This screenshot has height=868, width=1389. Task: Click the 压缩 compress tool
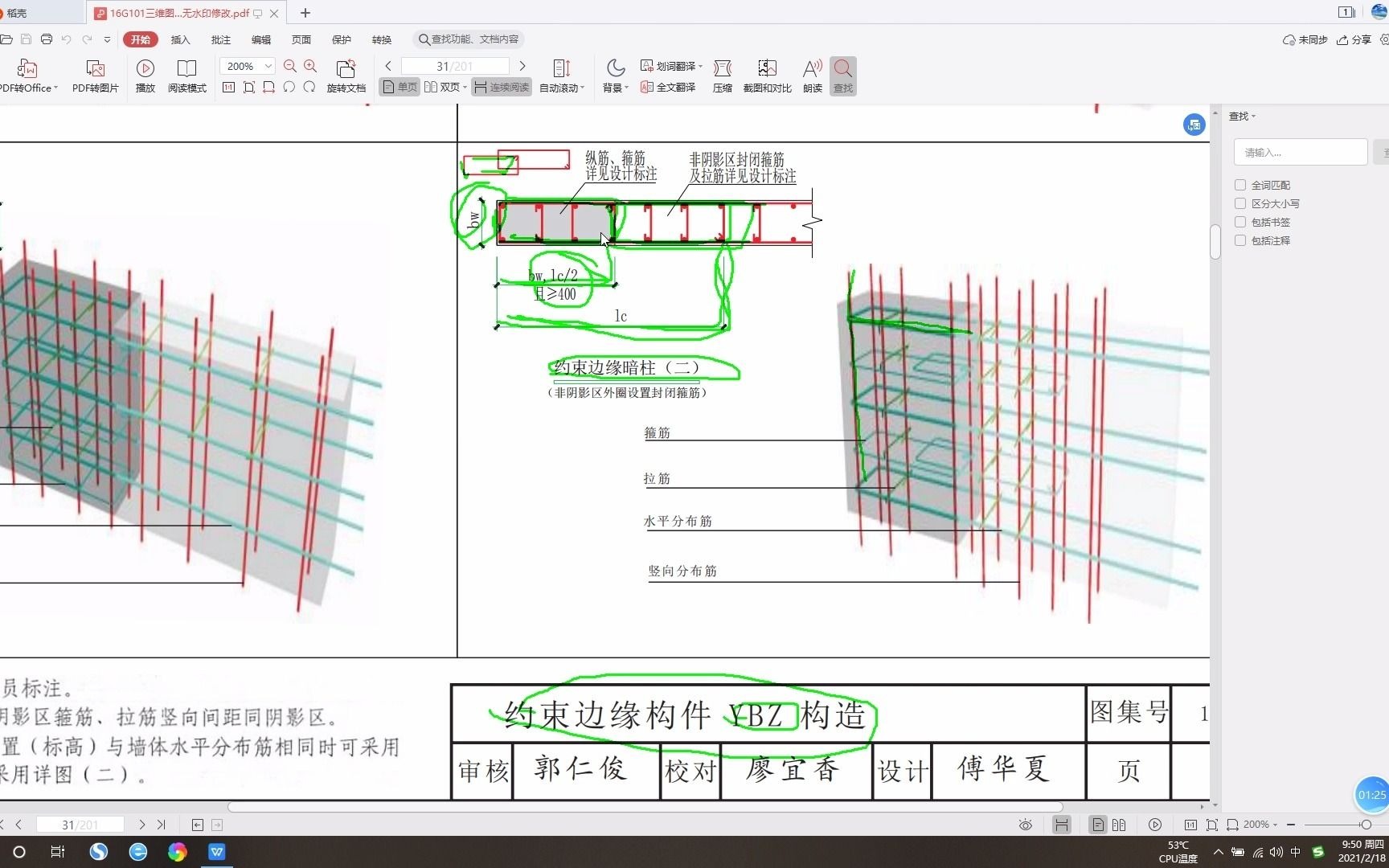[723, 76]
